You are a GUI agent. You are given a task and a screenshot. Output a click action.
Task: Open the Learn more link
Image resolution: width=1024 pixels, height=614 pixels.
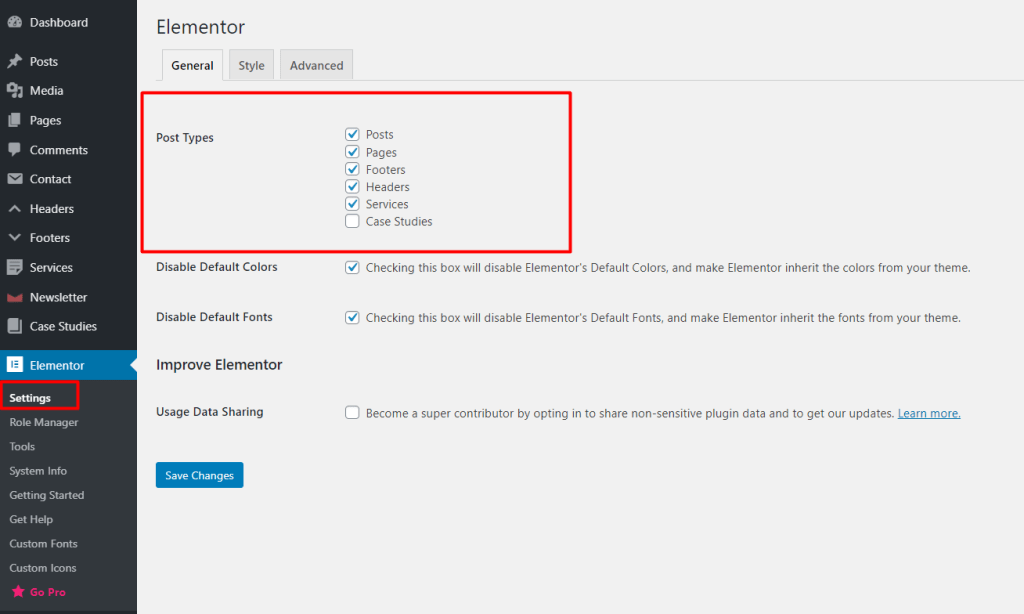click(x=928, y=411)
